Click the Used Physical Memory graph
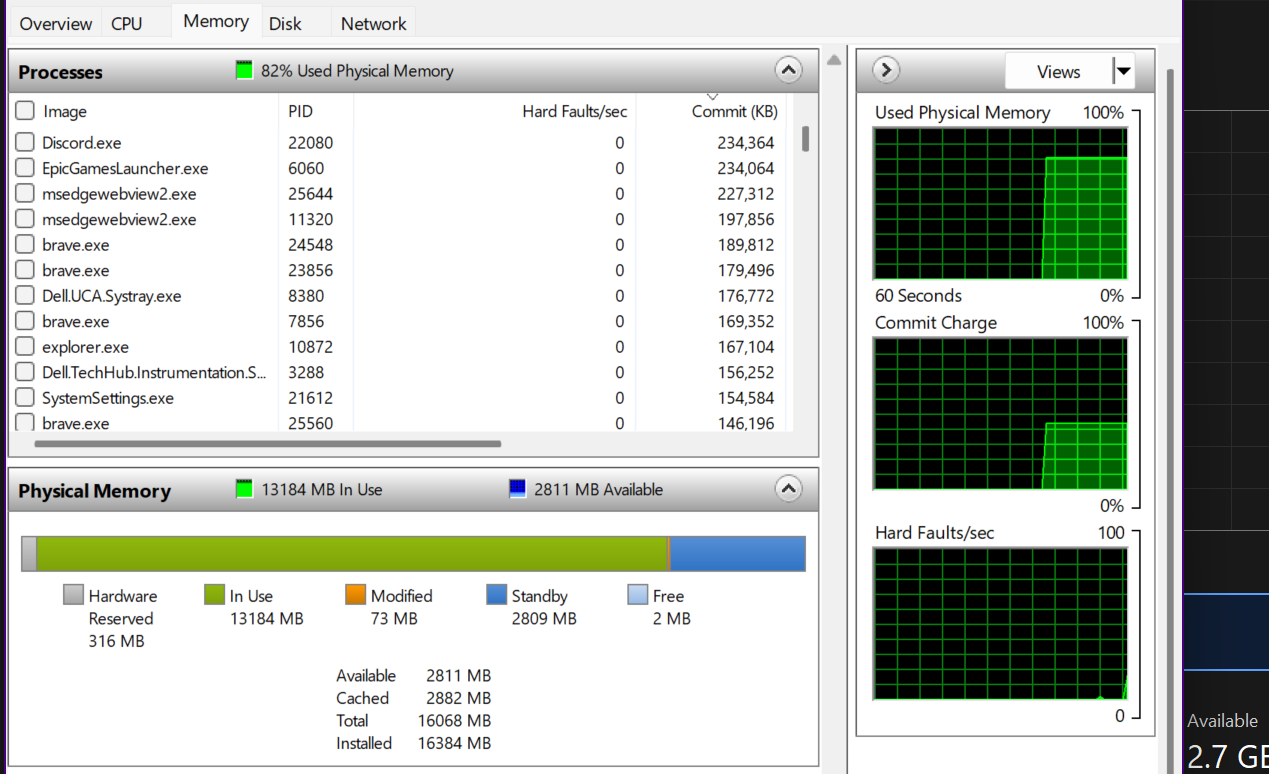This screenshot has width=1269, height=774. [1000, 204]
